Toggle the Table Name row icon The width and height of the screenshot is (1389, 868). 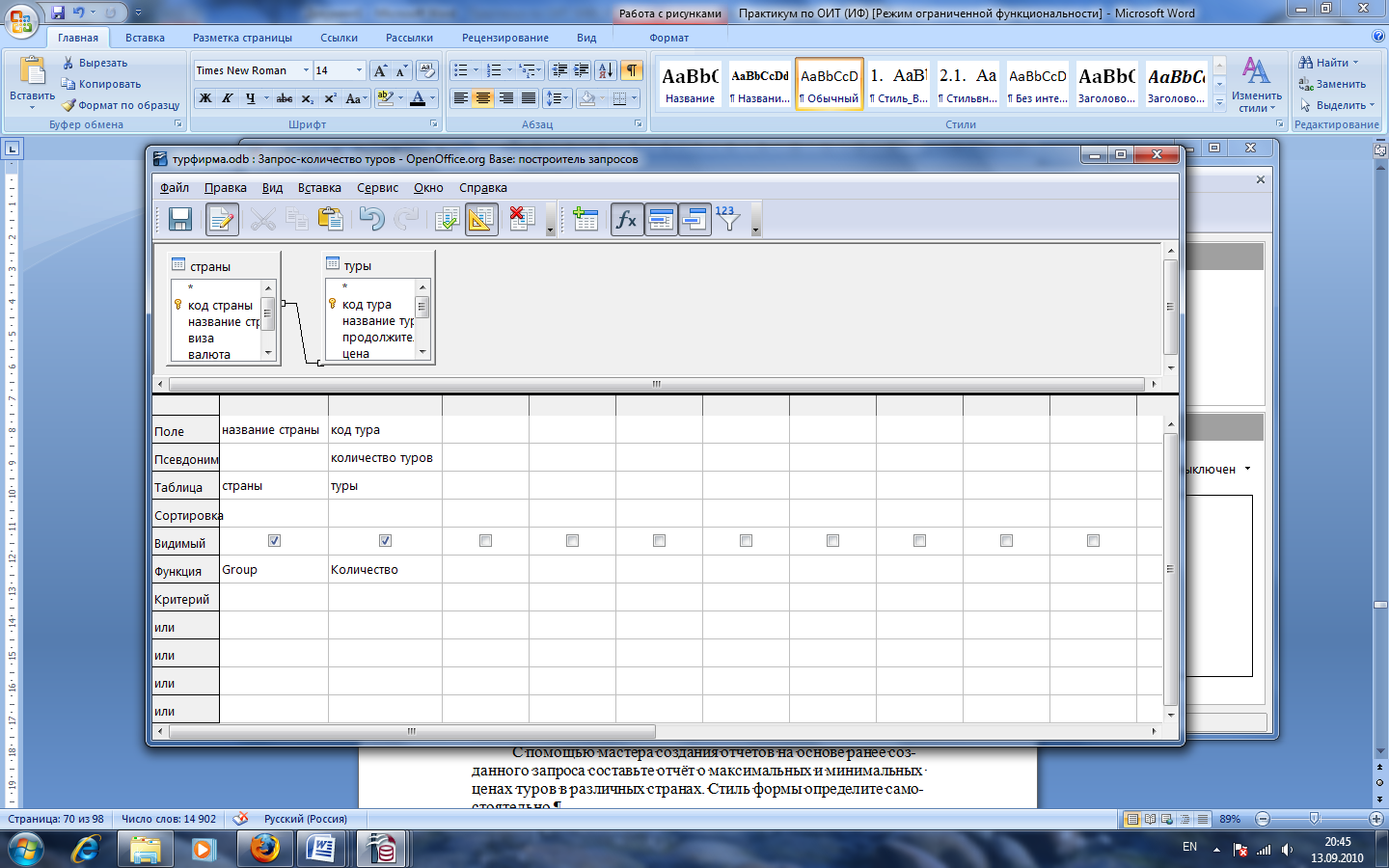click(x=661, y=219)
